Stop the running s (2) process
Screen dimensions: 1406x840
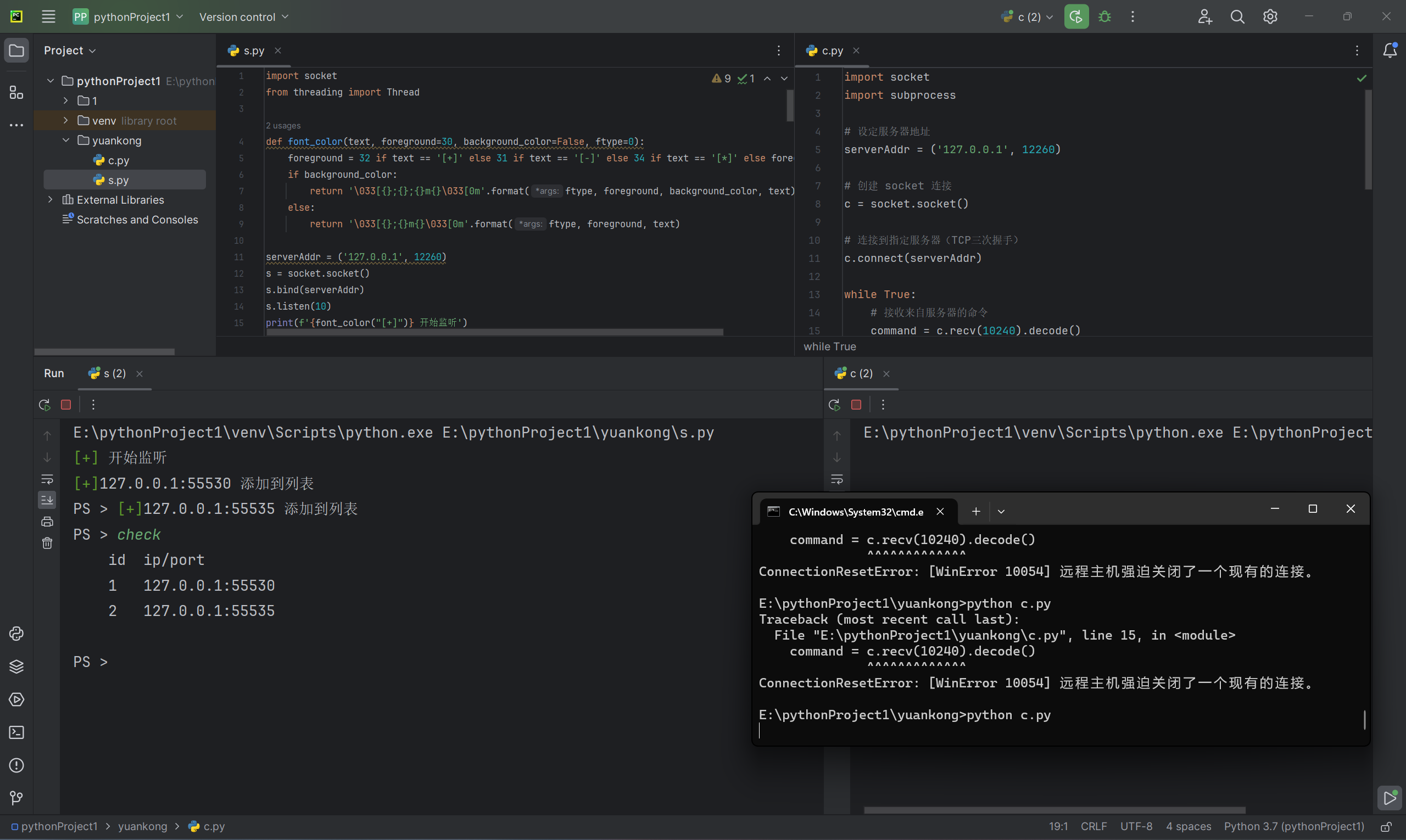click(66, 404)
